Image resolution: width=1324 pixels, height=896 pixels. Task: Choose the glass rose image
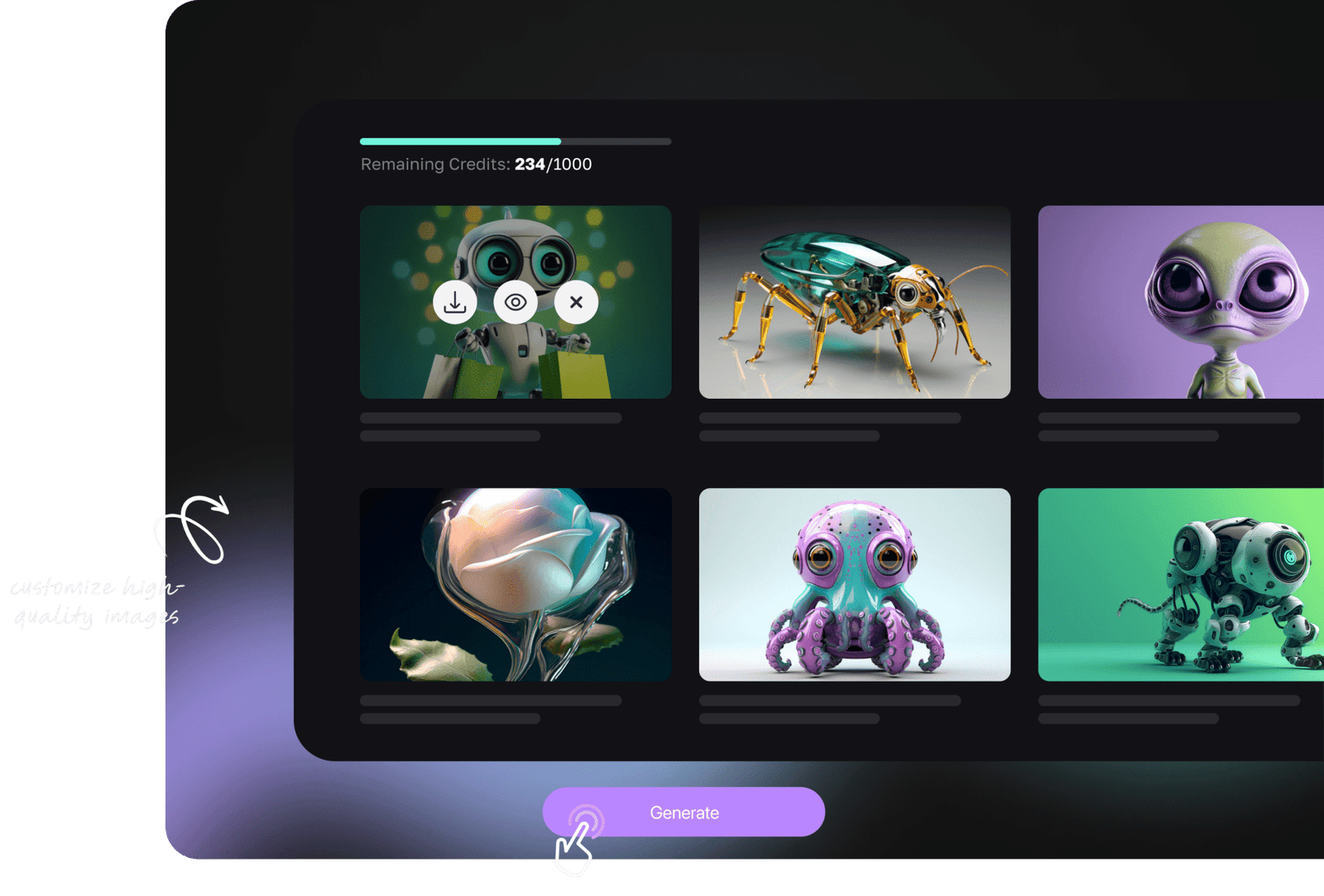tap(516, 585)
